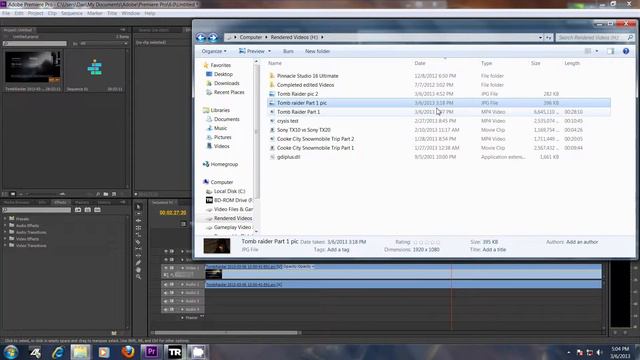Viewport: 640px width, 360px height.
Task: Select the file Tomb Raider pic 2
Action: [x=297, y=94]
